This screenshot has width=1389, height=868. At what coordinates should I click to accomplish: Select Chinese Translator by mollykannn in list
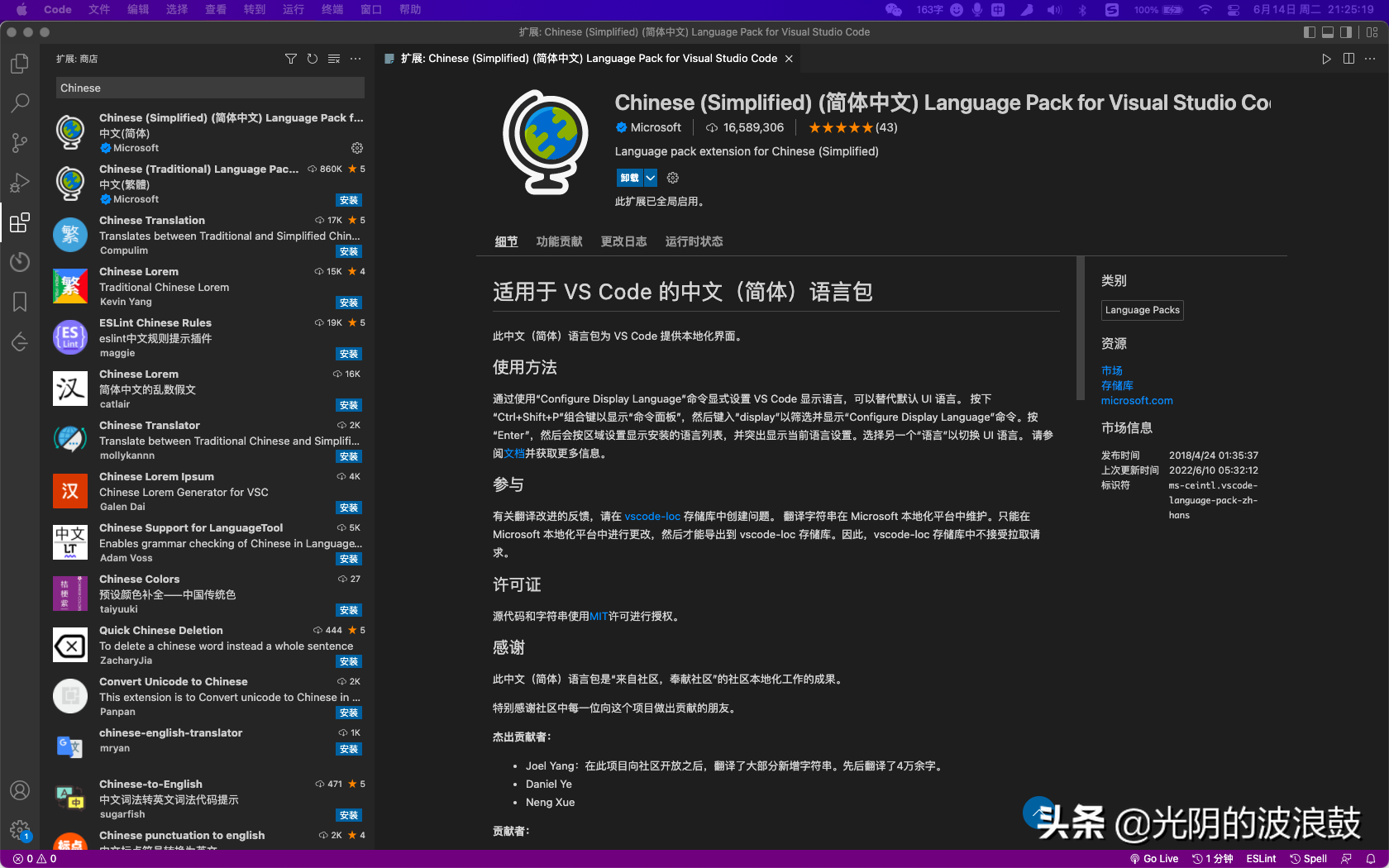[x=208, y=440]
